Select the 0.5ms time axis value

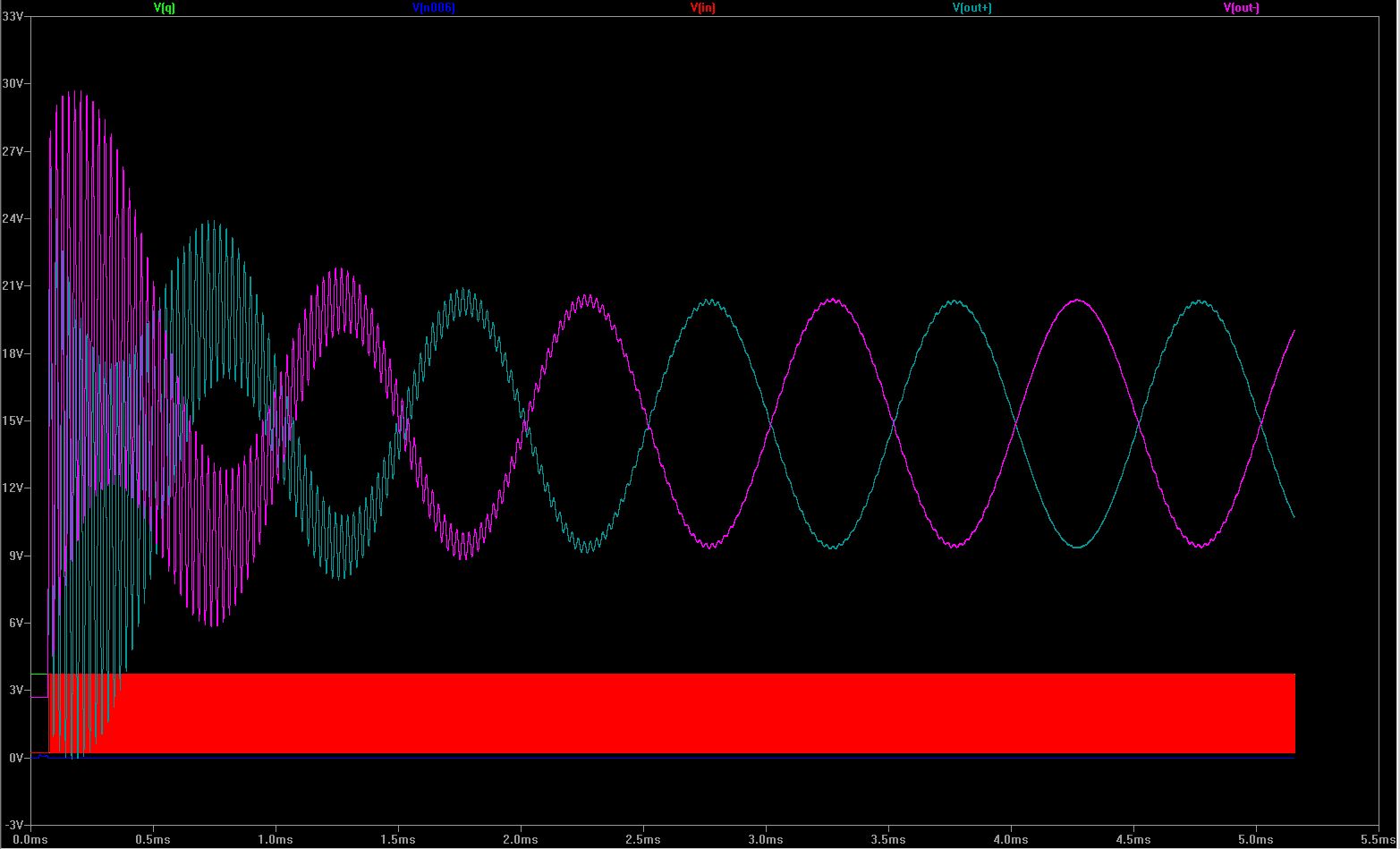point(153,840)
